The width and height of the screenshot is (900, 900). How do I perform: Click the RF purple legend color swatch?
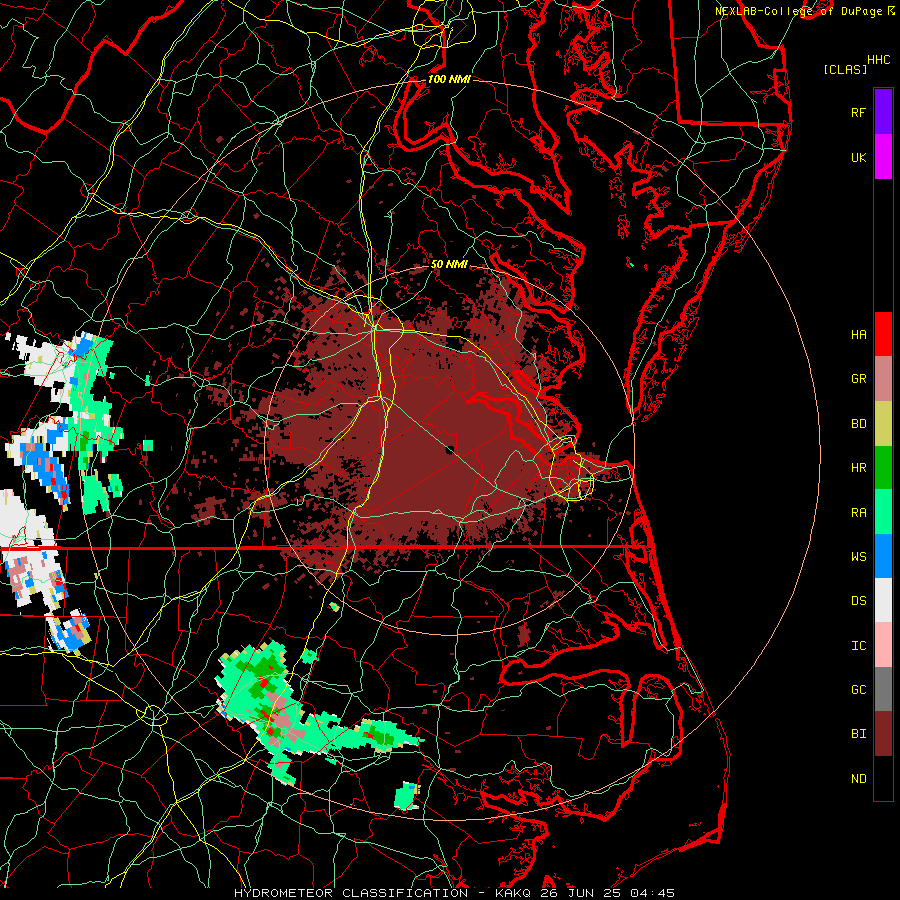point(883,112)
